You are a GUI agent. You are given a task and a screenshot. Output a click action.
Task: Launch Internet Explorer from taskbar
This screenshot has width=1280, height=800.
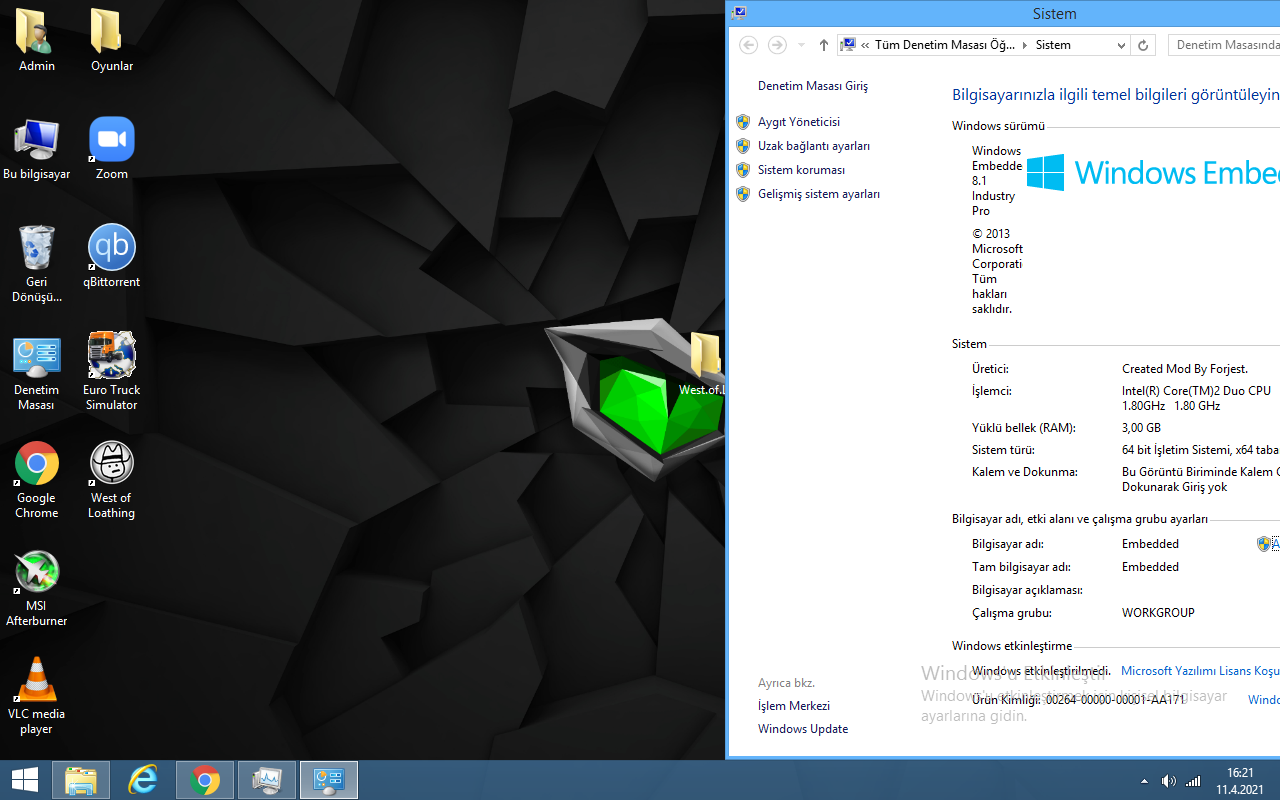pos(143,780)
